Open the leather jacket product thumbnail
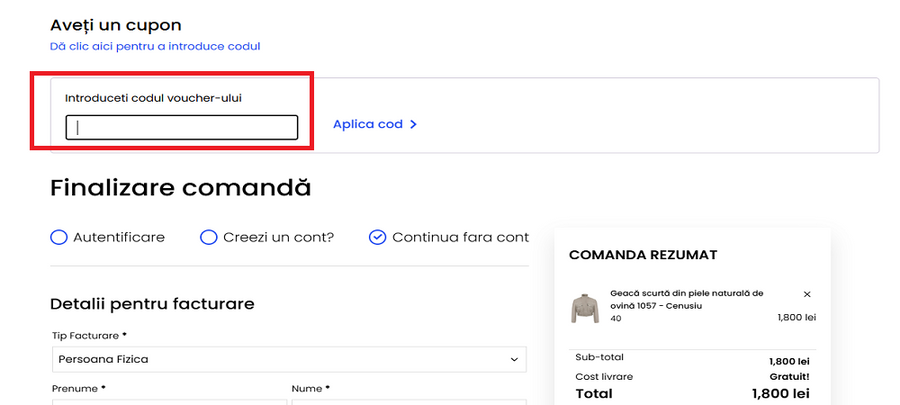 (584, 307)
